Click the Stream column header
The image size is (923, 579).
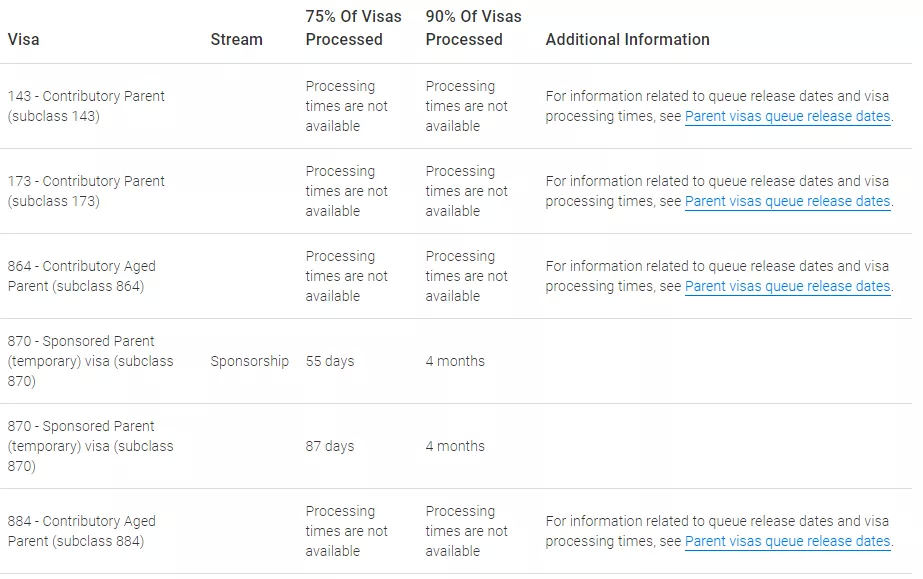(237, 39)
